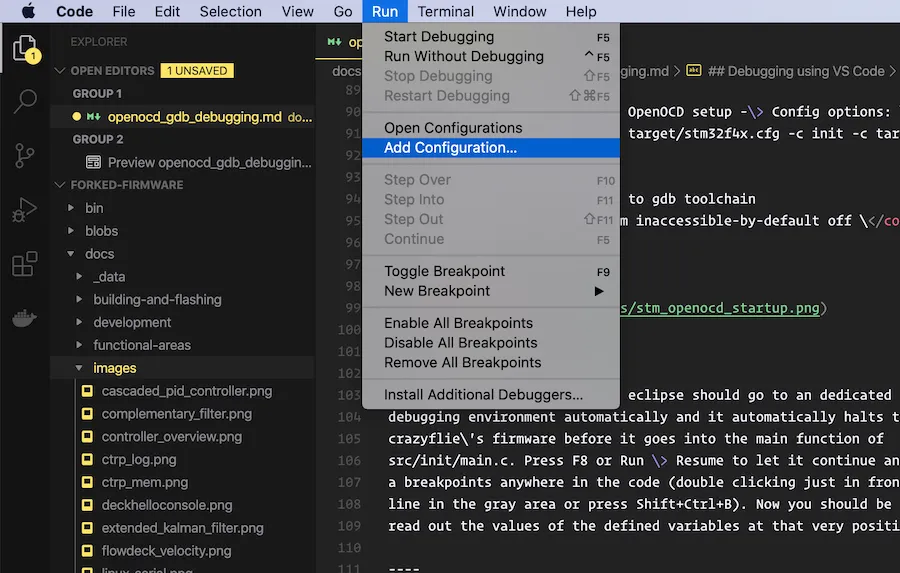Choose Toggle Breakpoint menu entry
Image resolution: width=900 pixels, height=573 pixels.
click(444, 271)
